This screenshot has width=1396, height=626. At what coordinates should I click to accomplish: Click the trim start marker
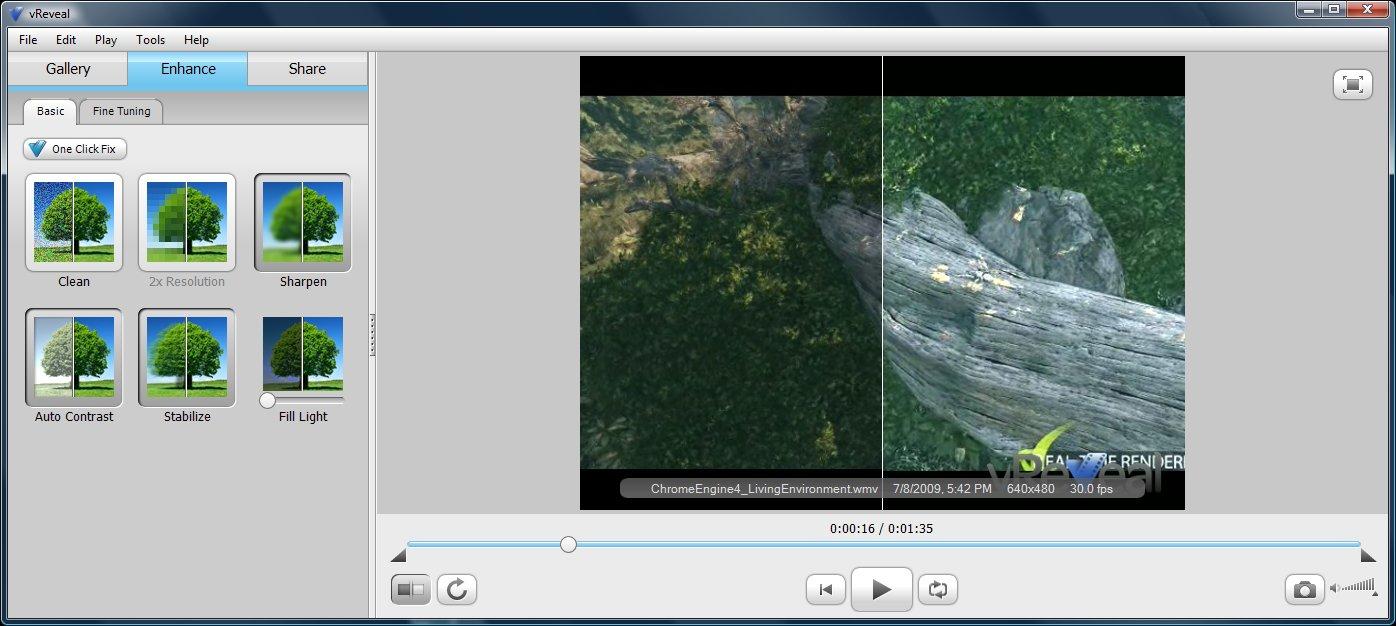point(399,555)
